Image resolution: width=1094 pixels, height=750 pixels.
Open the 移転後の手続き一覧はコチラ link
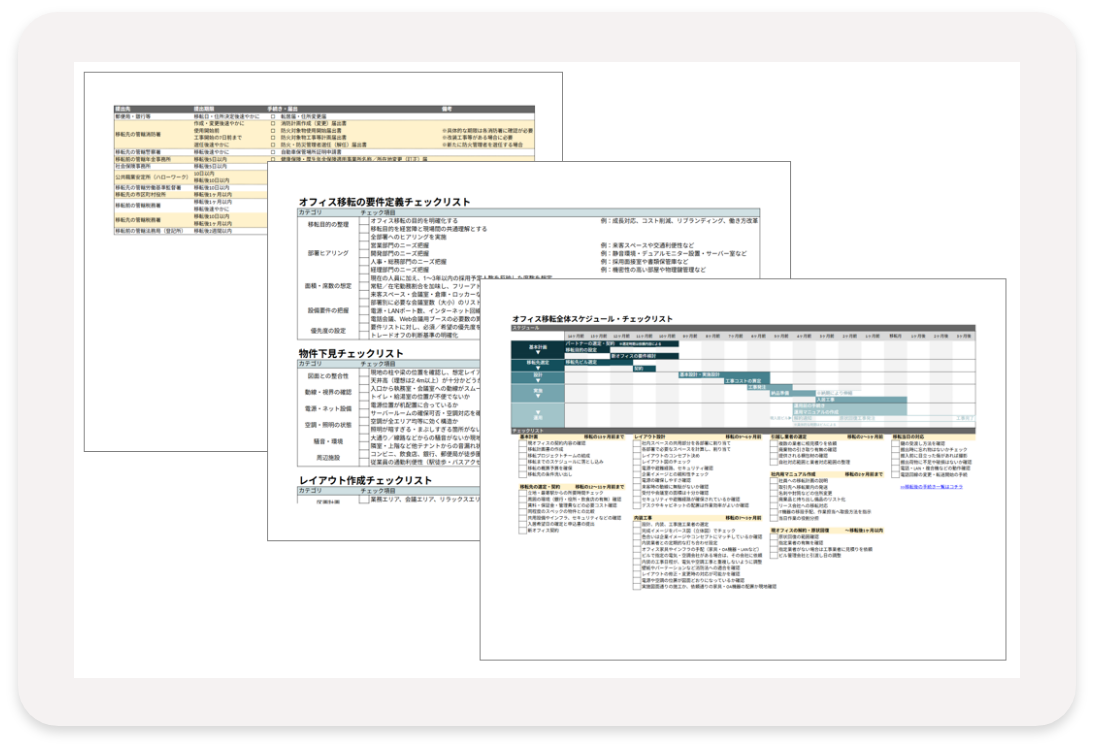[929, 488]
